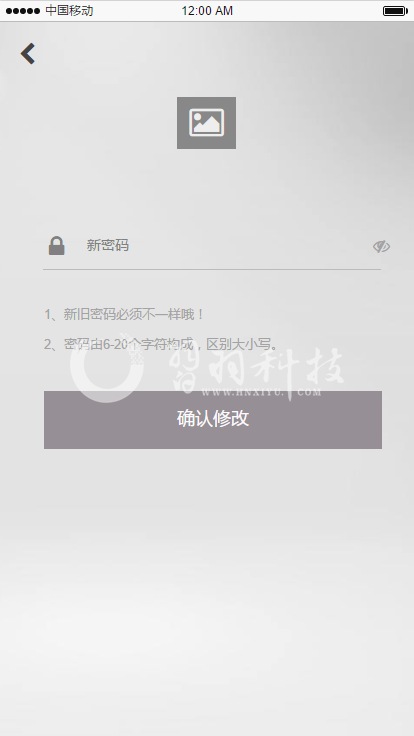Click the 12:00 AM clock in status bar
The image size is (414, 736).
point(207,11)
